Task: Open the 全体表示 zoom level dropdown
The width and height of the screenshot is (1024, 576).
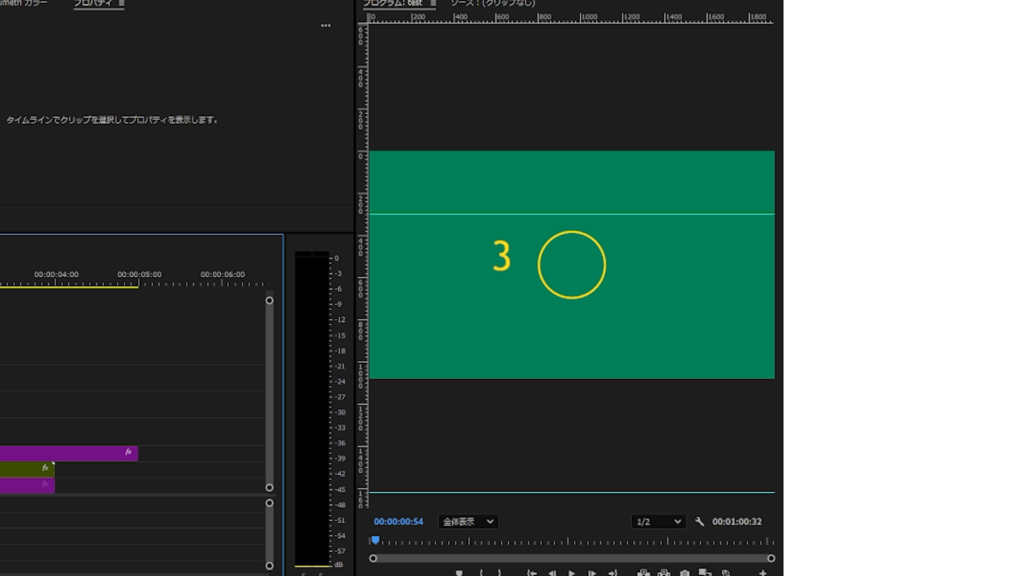Action: click(x=468, y=521)
